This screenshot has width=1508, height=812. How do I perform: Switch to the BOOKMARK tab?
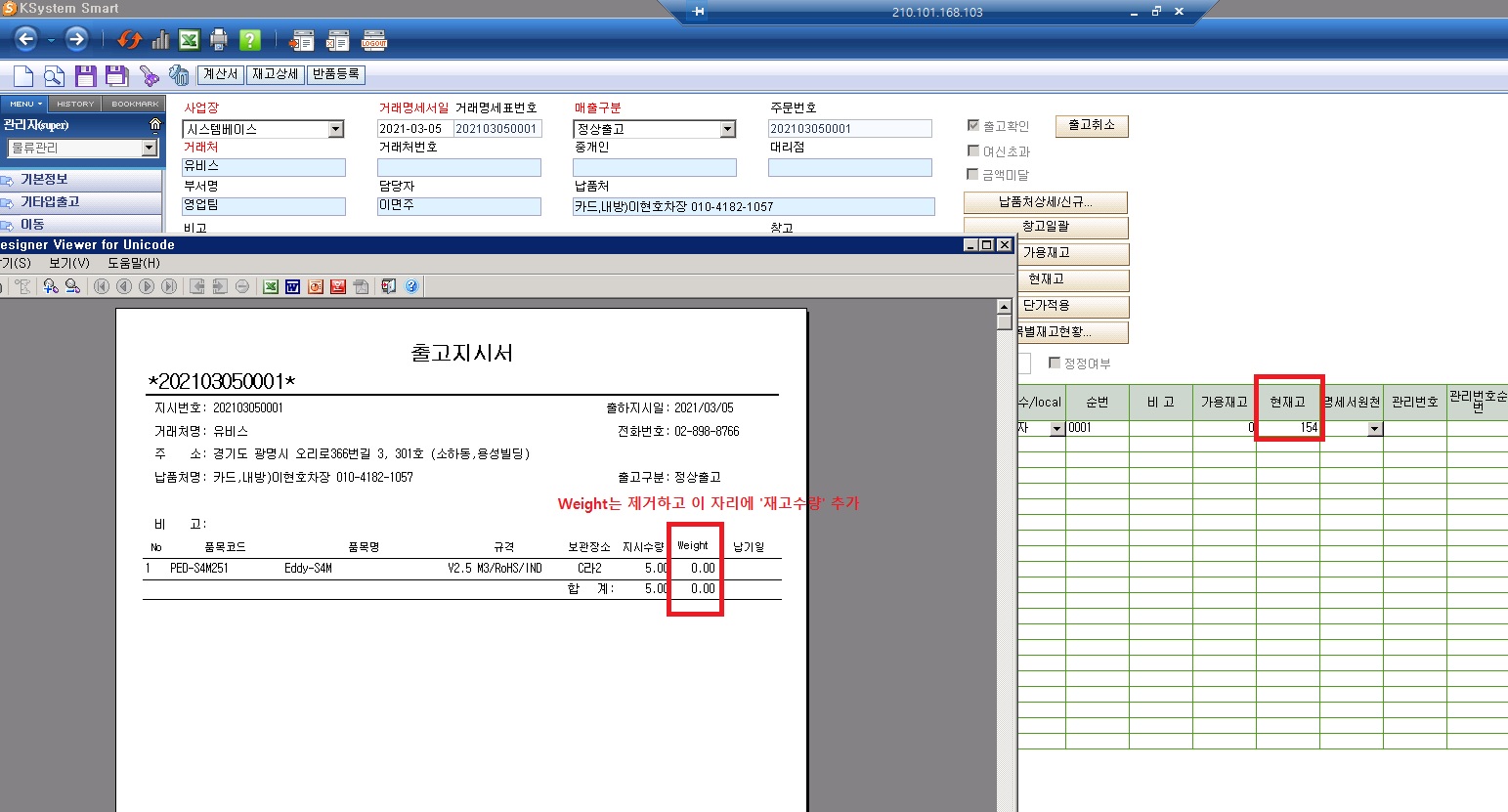(x=135, y=104)
